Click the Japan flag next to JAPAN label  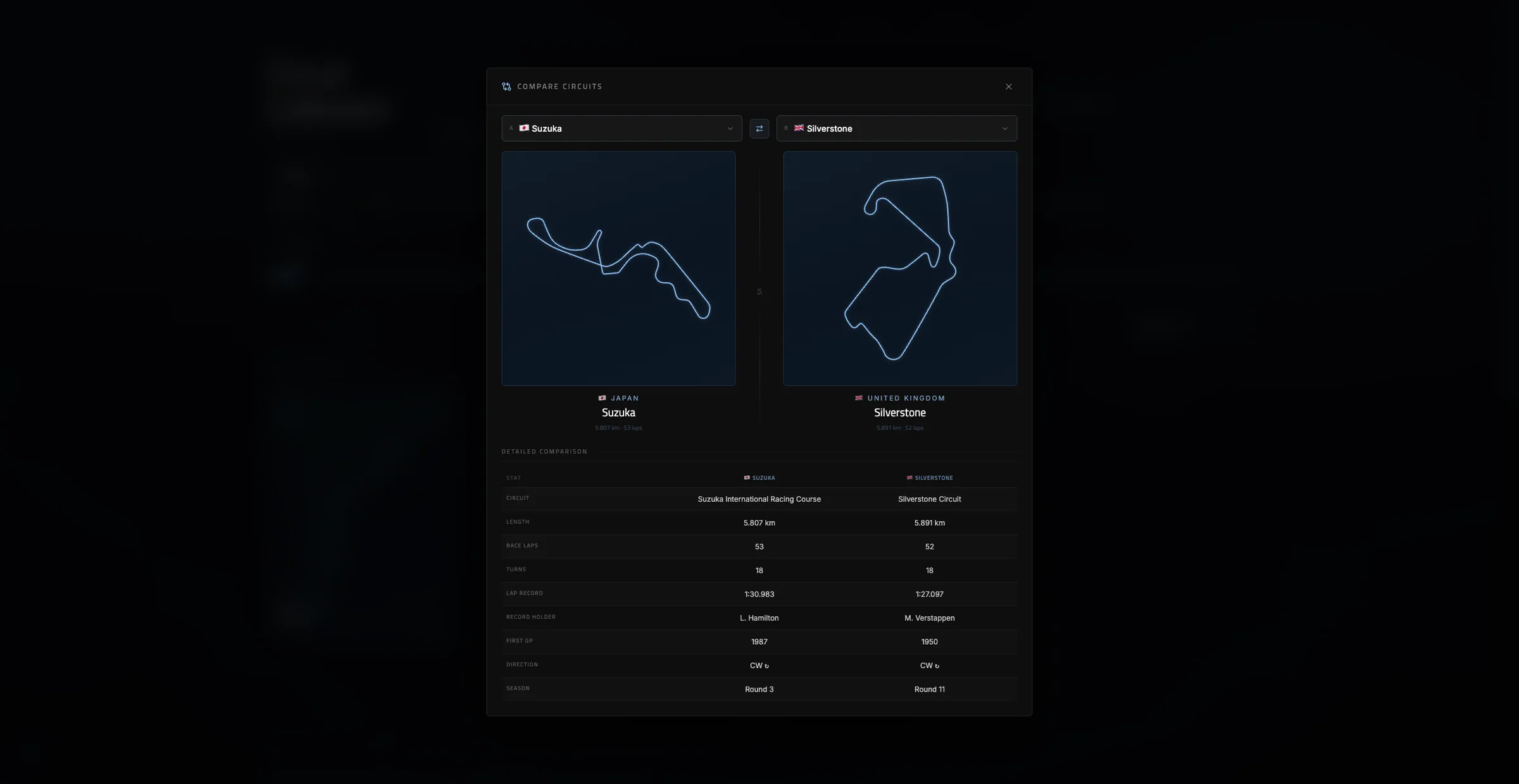pyautogui.click(x=602, y=398)
